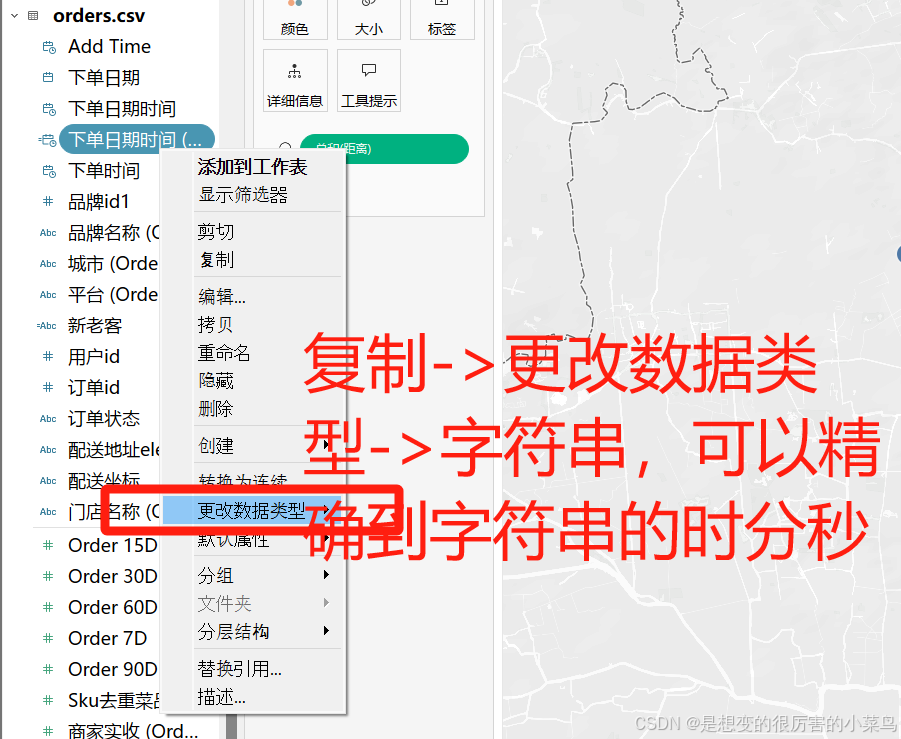Viewport: 901px width, 739px height.
Task: Select the 订单id field
Action: 94,388
